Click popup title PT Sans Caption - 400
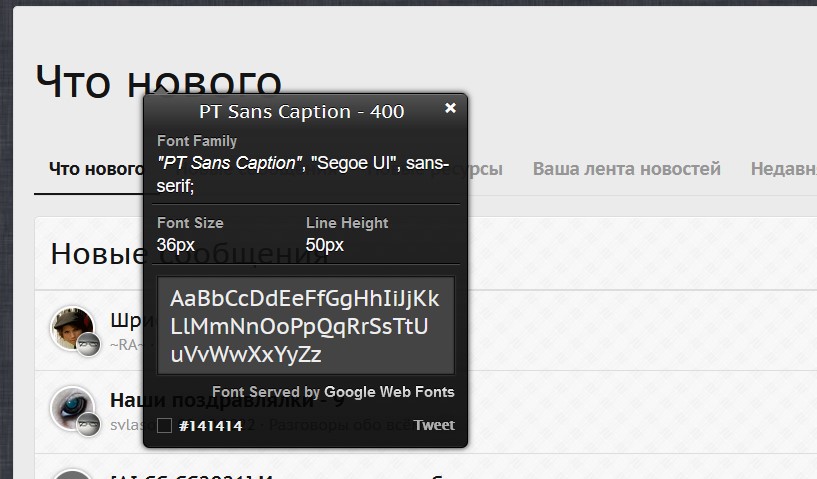The height and width of the screenshot is (479, 817). coord(302,112)
